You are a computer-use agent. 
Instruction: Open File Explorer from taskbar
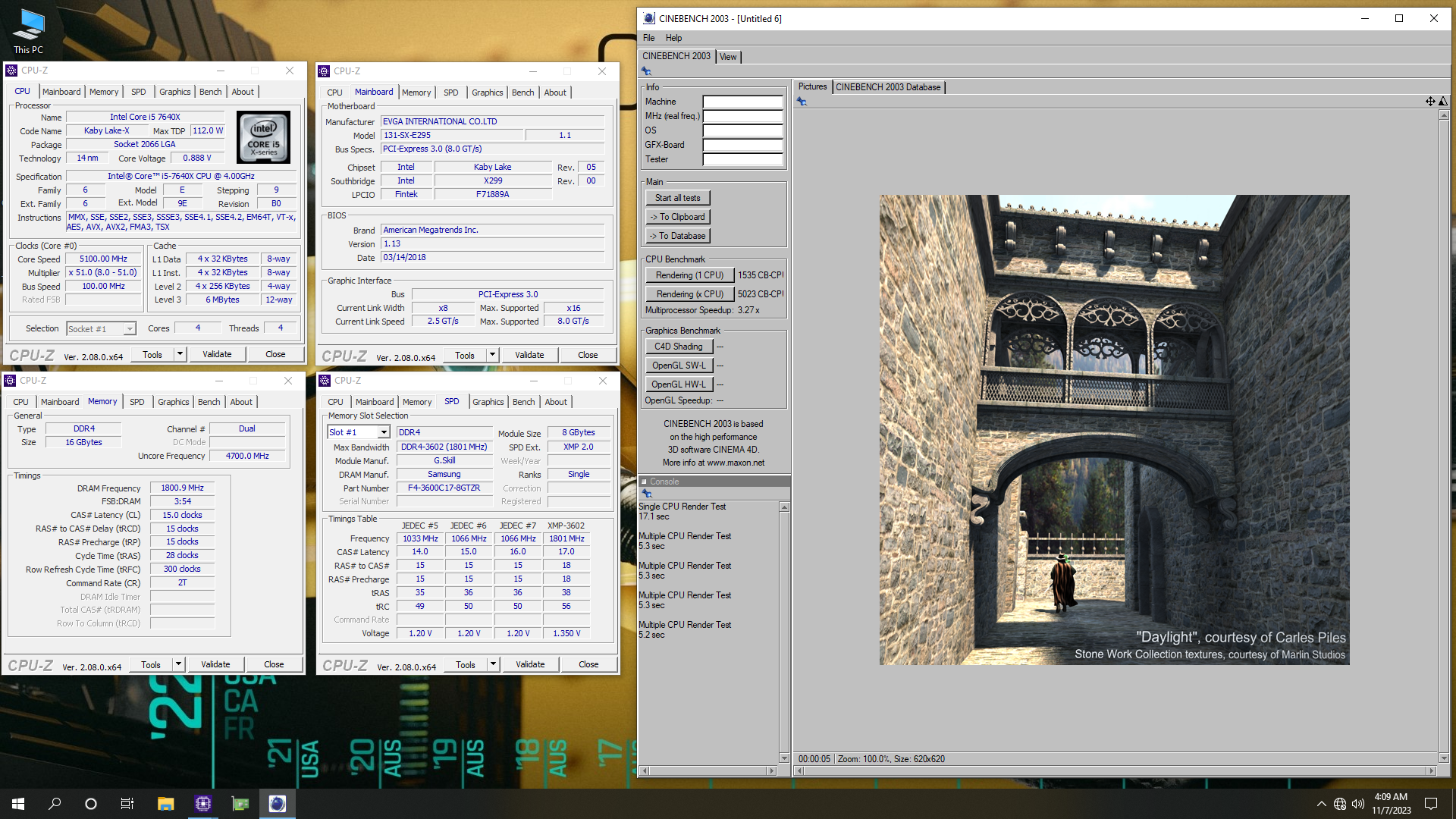[x=165, y=804]
